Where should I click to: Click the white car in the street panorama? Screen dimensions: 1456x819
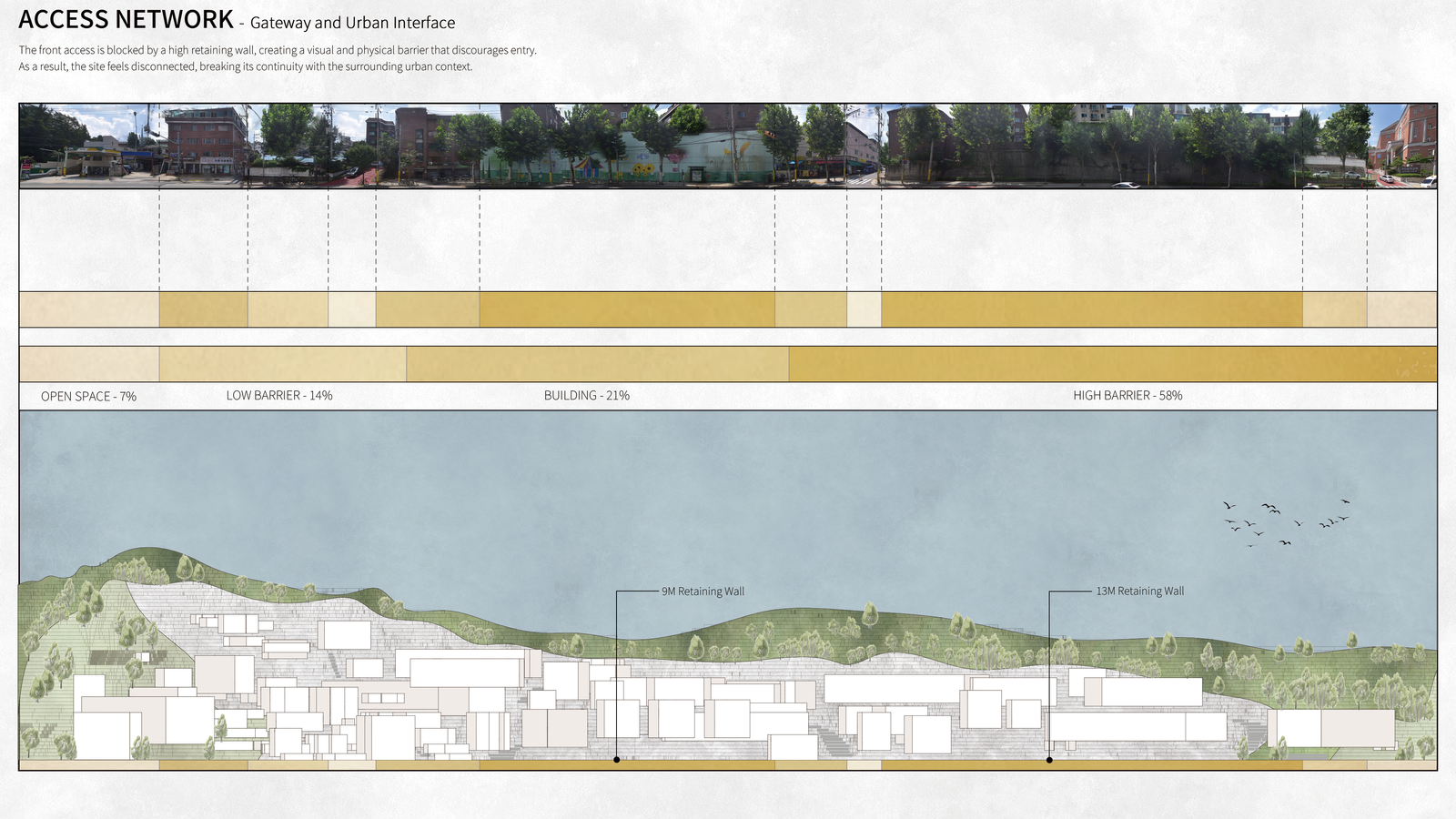pos(1126,185)
